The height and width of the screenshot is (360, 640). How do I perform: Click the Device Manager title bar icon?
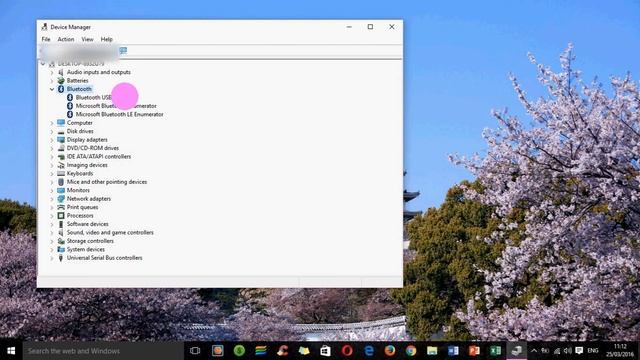point(44,27)
